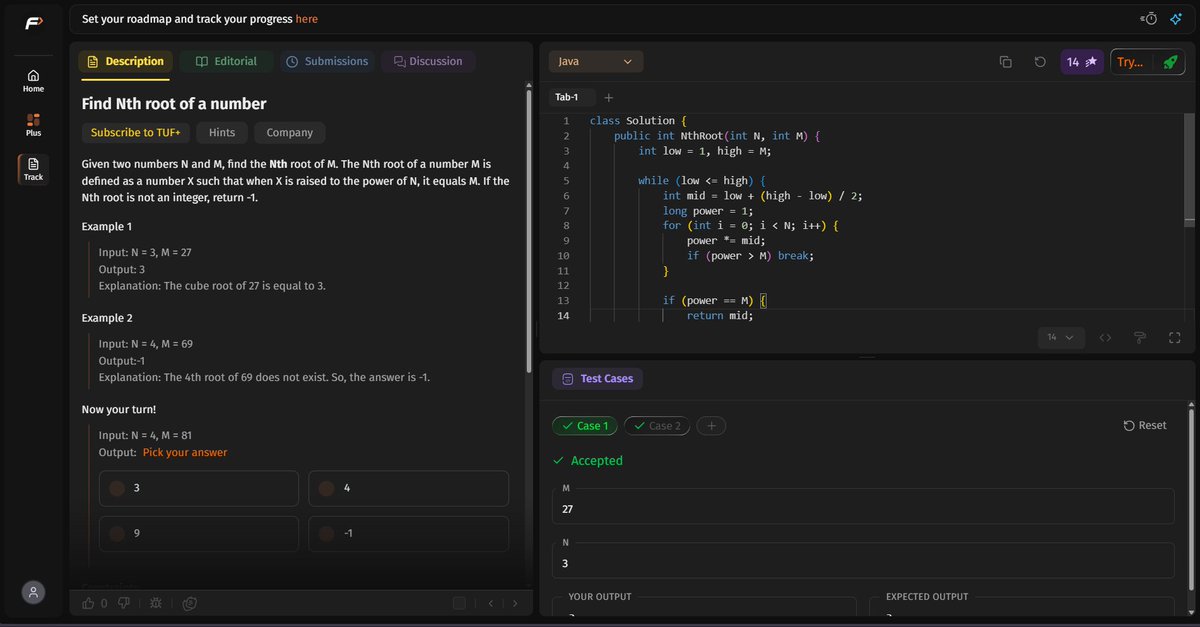Image resolution: width=1200 pixels, height=627 pixels.
Task: Report a bug with the bug icon
Action: (155, 603)
